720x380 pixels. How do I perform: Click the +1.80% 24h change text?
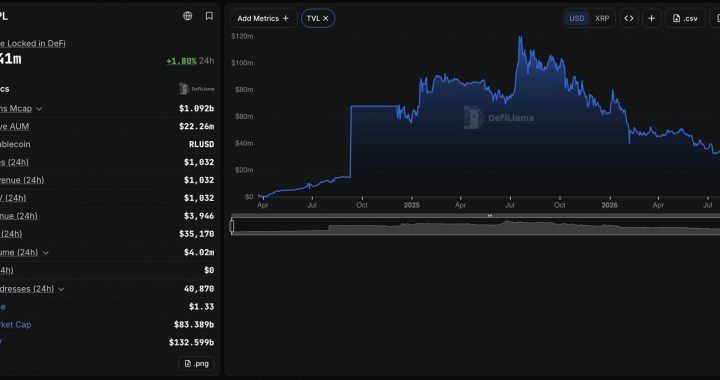[181, 61]
